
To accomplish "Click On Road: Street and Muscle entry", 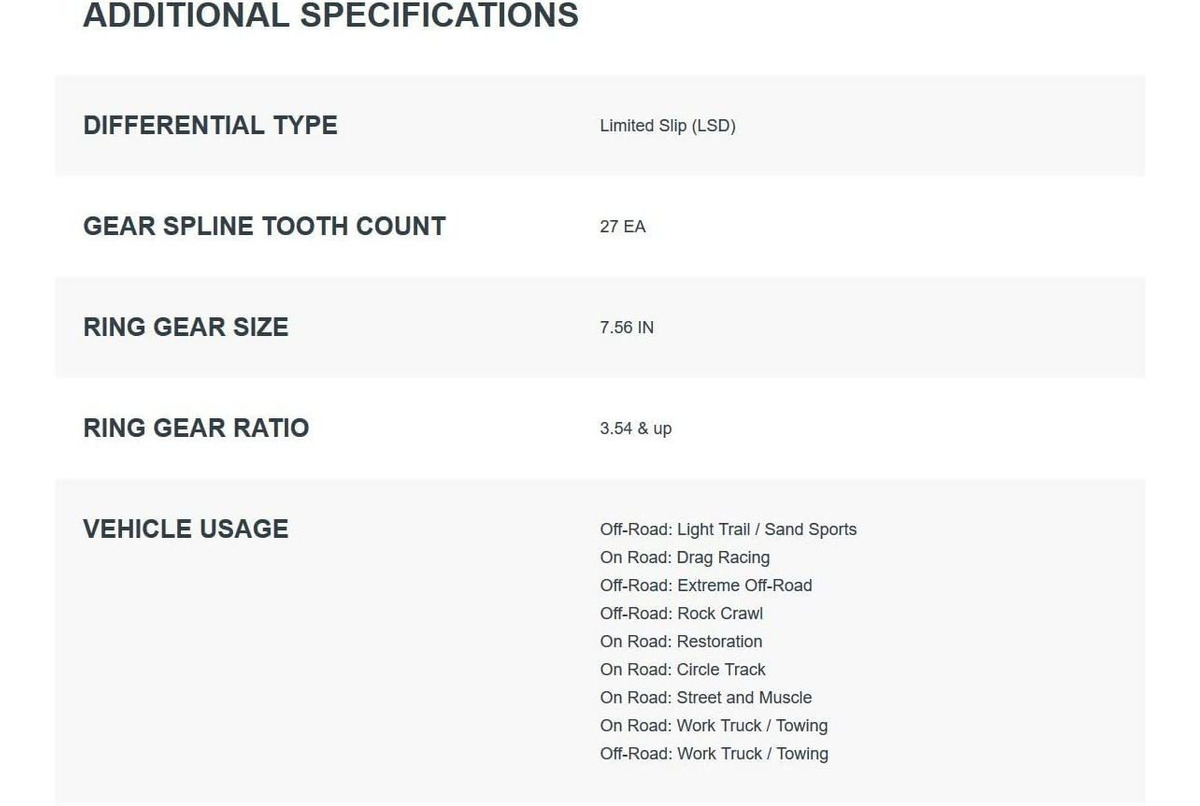I will 706,698.
